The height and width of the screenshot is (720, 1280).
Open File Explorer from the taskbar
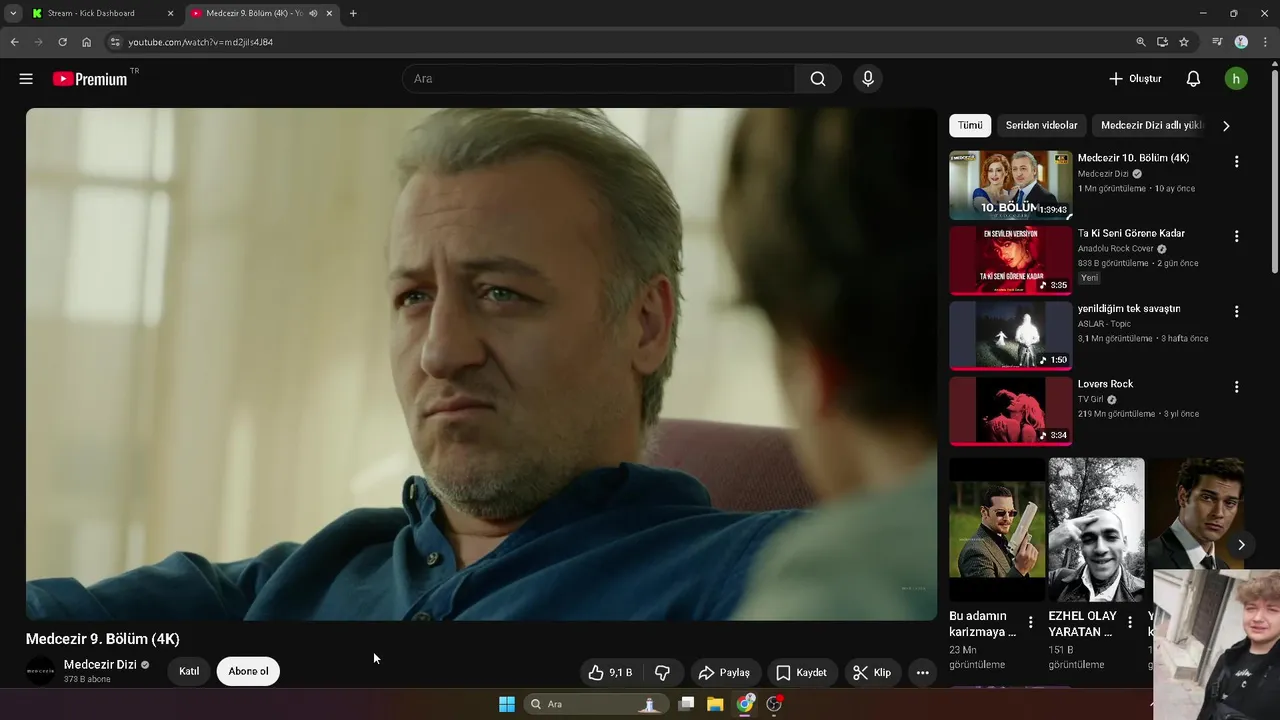point(715,704)
